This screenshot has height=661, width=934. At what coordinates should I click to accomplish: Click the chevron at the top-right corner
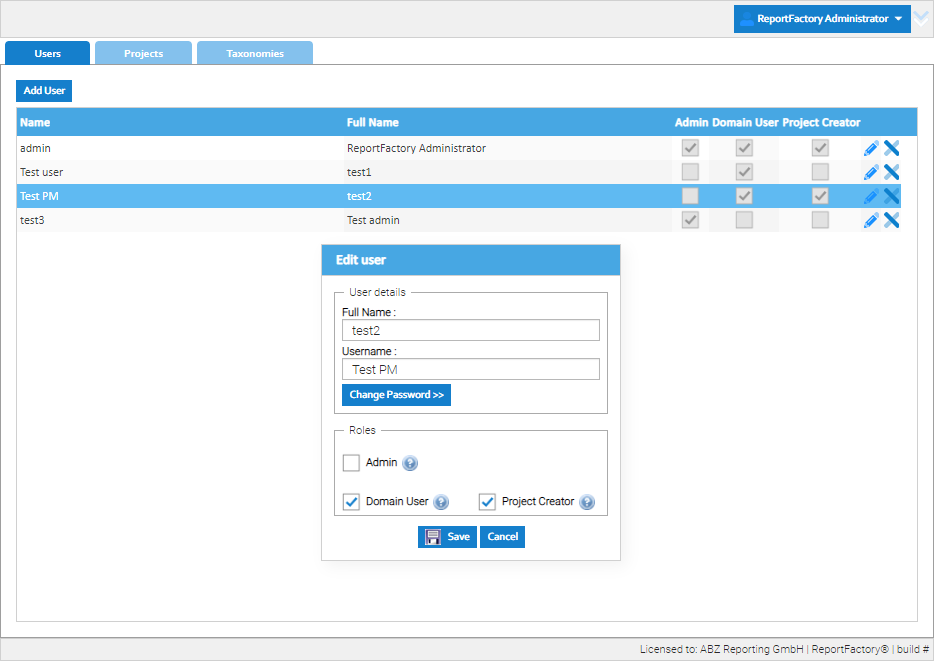(x=922, y=17)
